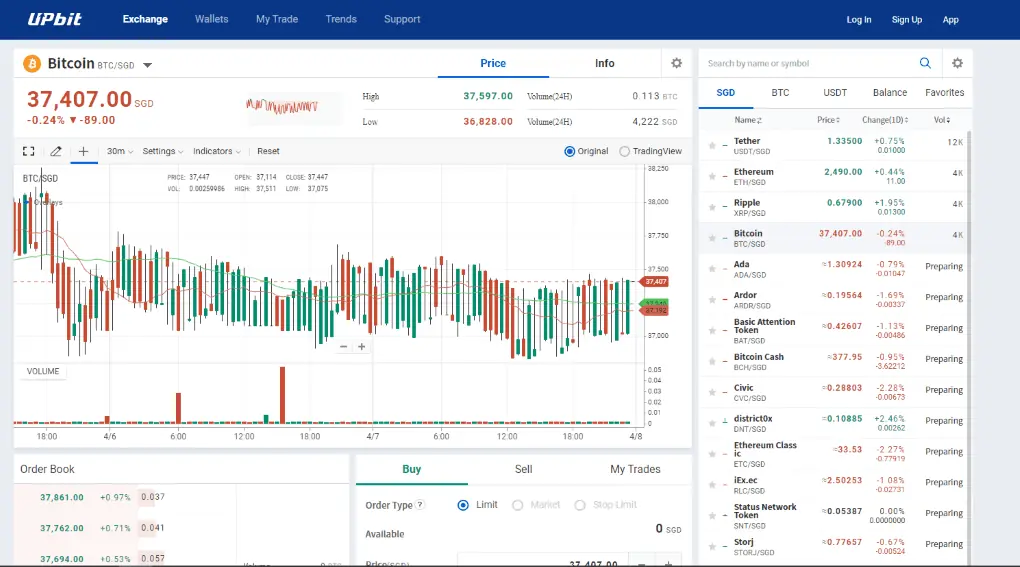Star Ethereum as a favorite
The image size is (1020, 567).
point(712,176)
